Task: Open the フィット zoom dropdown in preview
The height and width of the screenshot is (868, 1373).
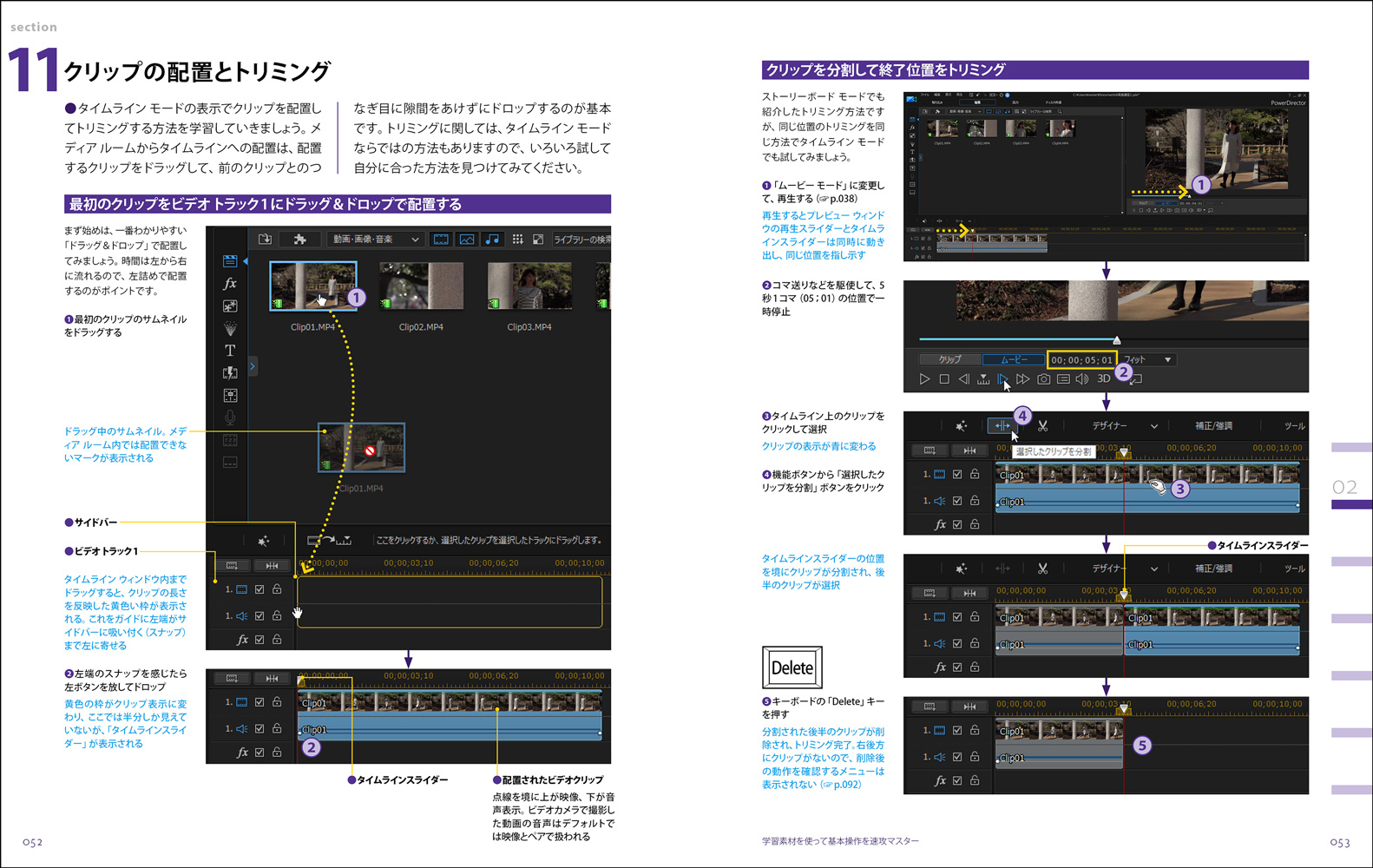Action: 1148,359
